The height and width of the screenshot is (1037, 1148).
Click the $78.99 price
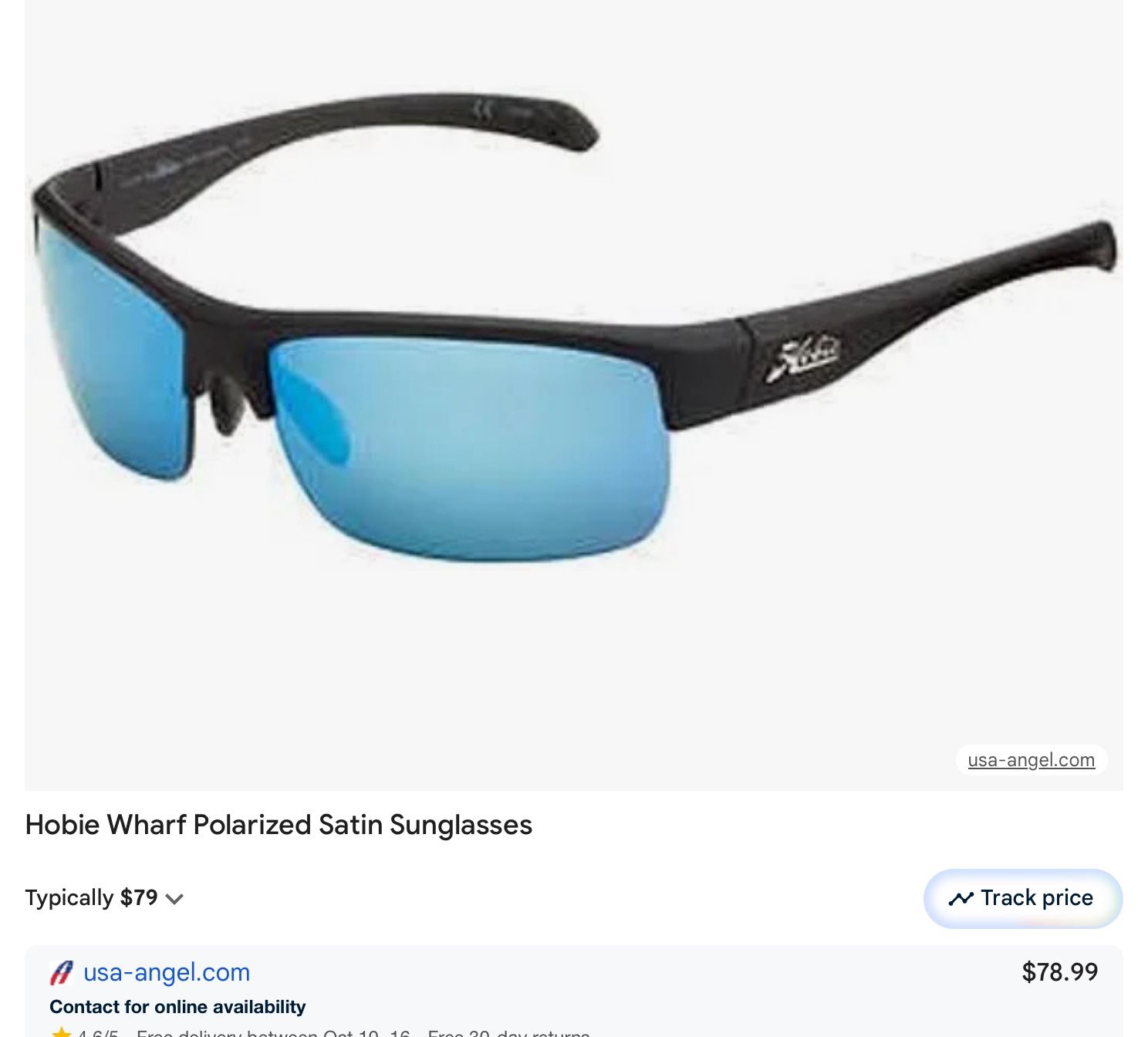1060,972
